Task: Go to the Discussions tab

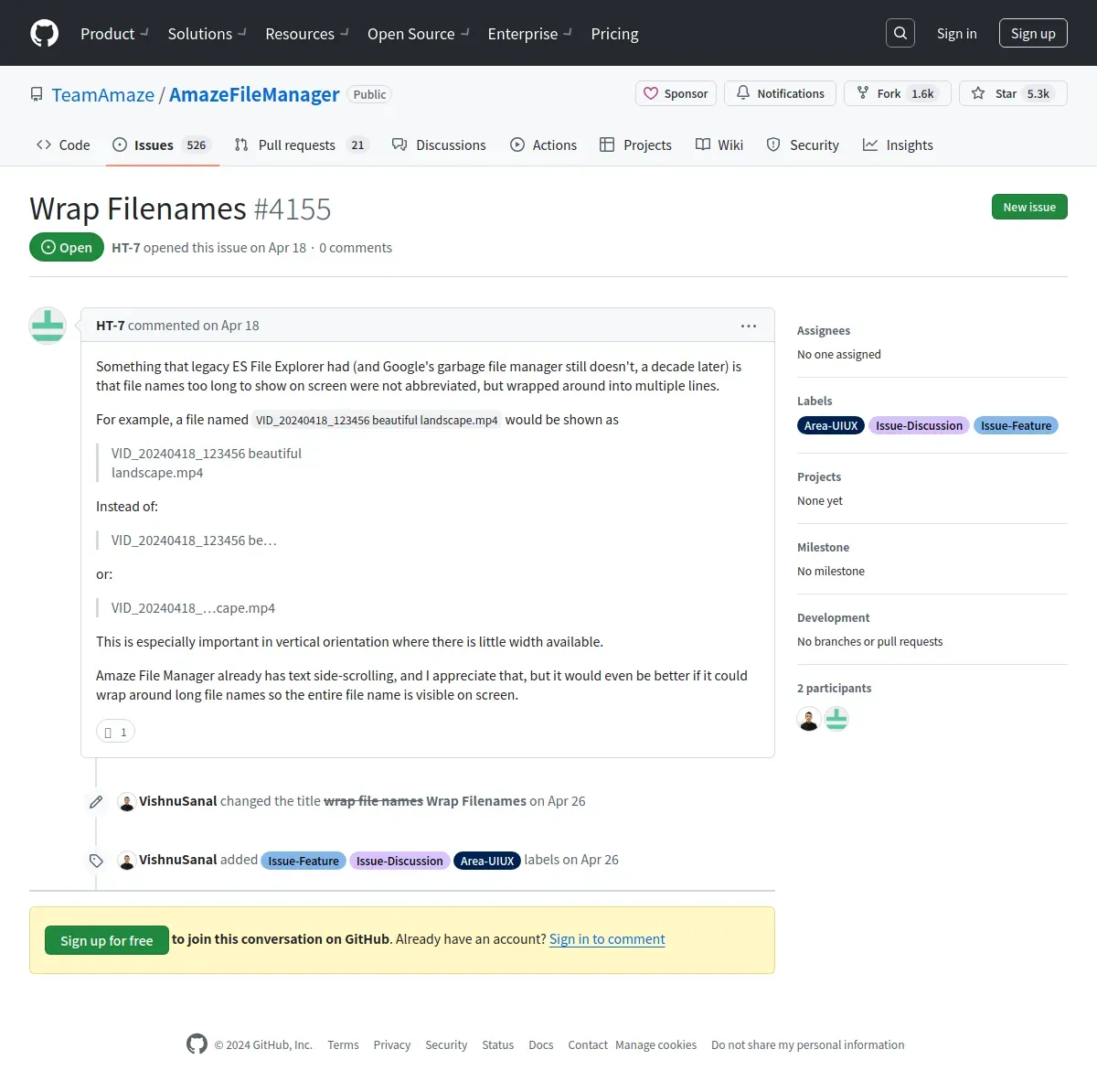Action: pos(439,145)
